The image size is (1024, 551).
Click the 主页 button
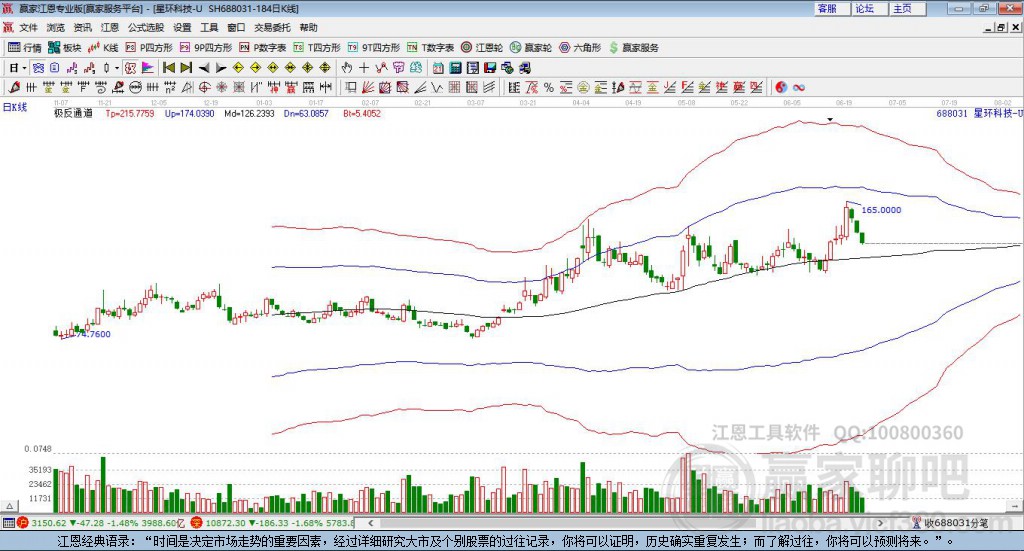[907, 8]
